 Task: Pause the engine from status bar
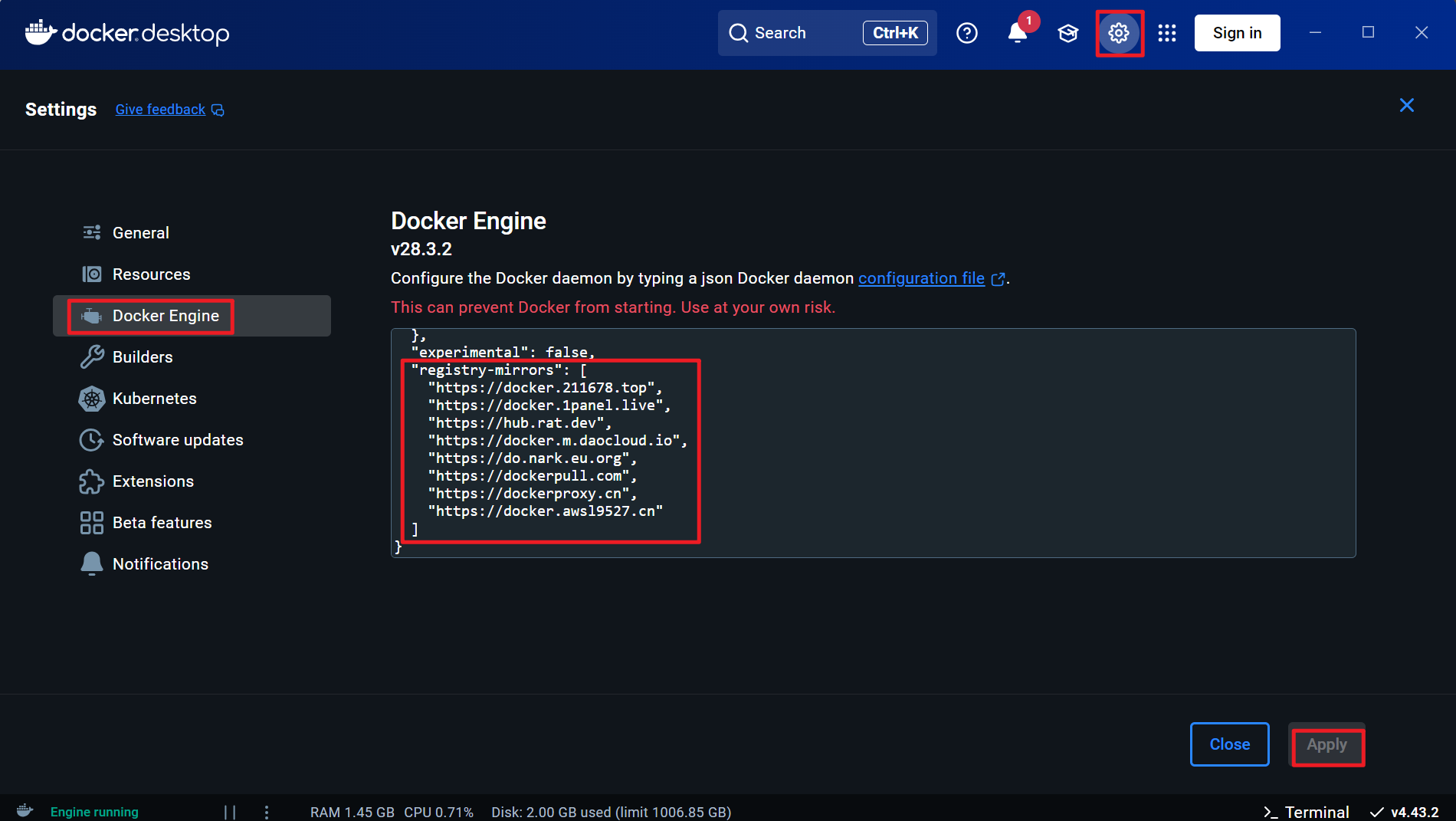(230, 812)
